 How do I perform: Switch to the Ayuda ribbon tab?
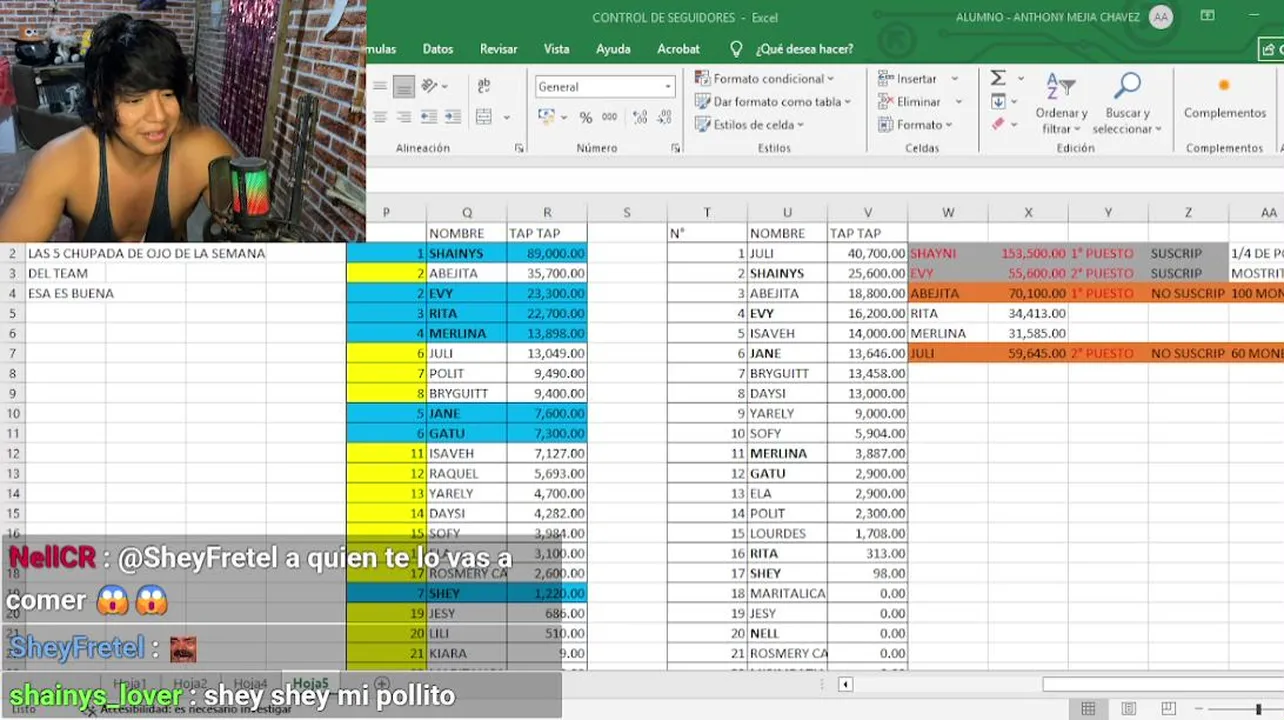click(613, 49)
